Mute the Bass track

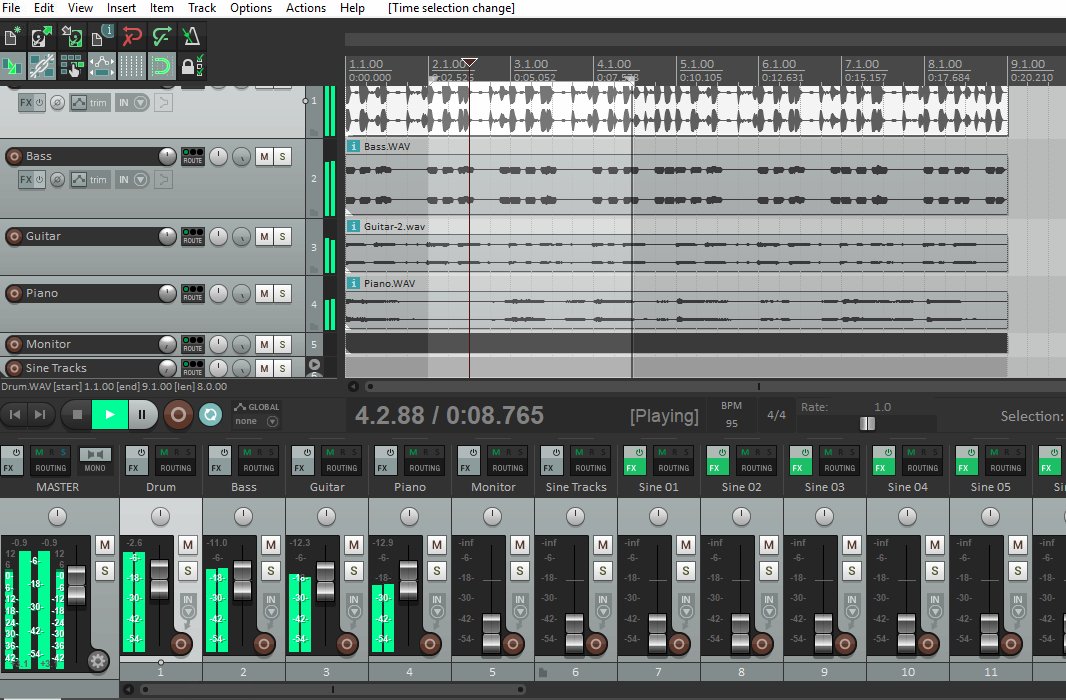coord(265,156)
